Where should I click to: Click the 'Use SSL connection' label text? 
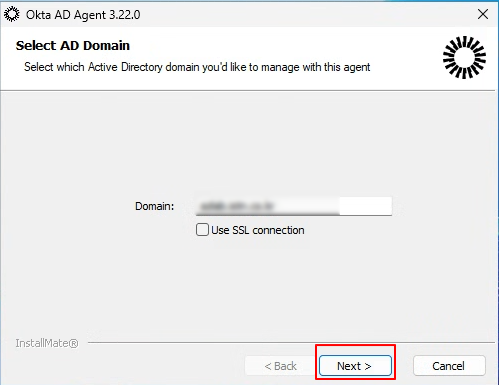point(258,230)
